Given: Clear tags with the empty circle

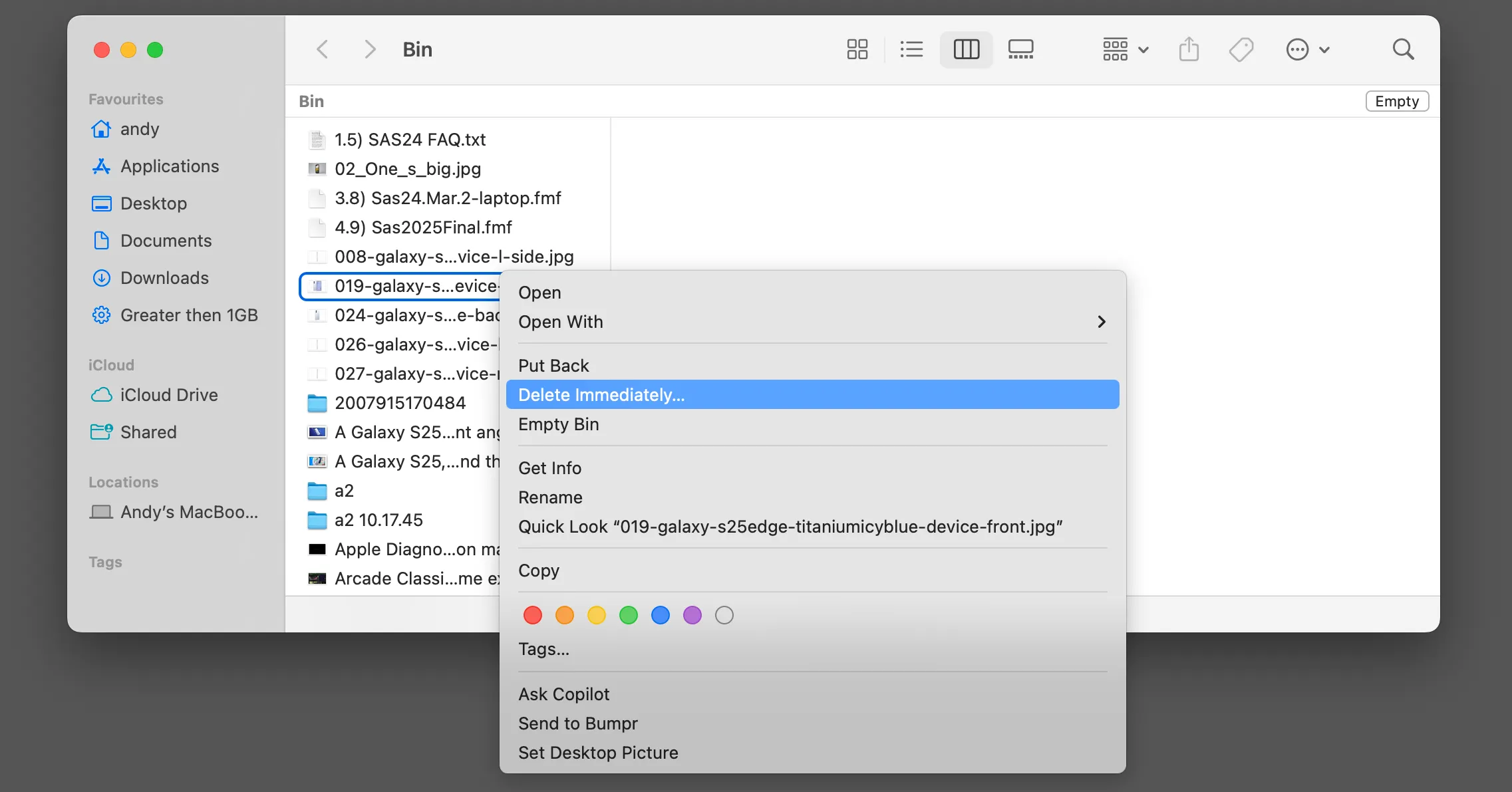Looking at the screenshot, I should (x=724, y=615).
